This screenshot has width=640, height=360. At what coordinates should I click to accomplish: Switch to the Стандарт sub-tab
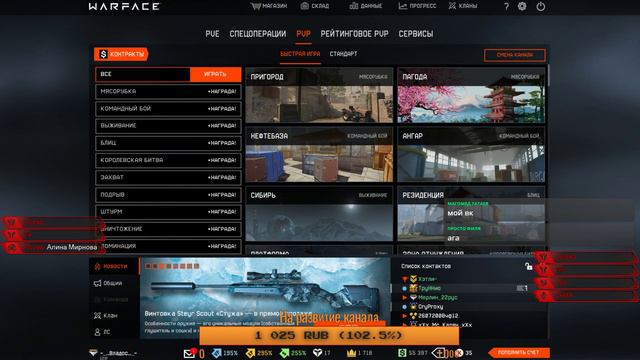tap(343, 54)
